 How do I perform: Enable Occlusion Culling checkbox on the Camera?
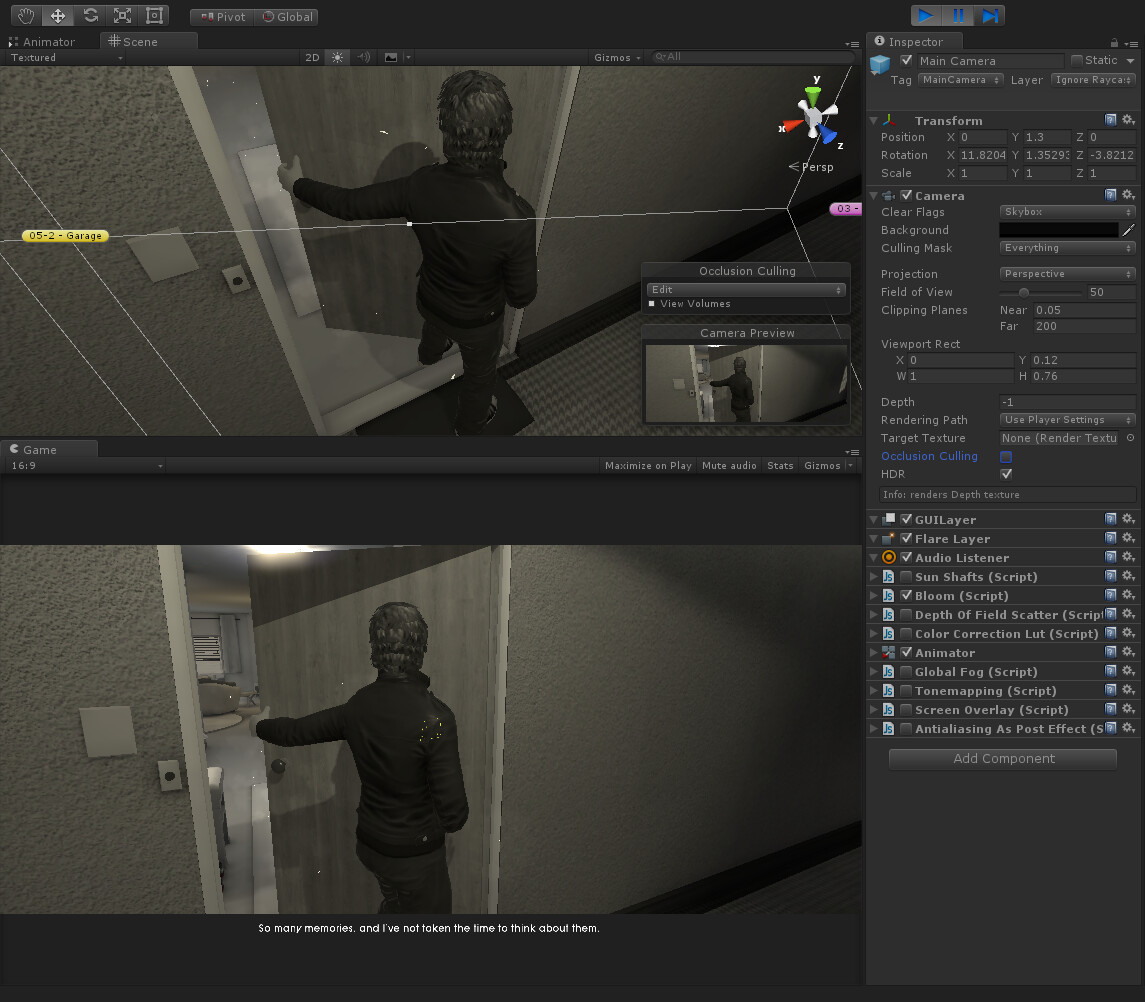pos(1005,456)
